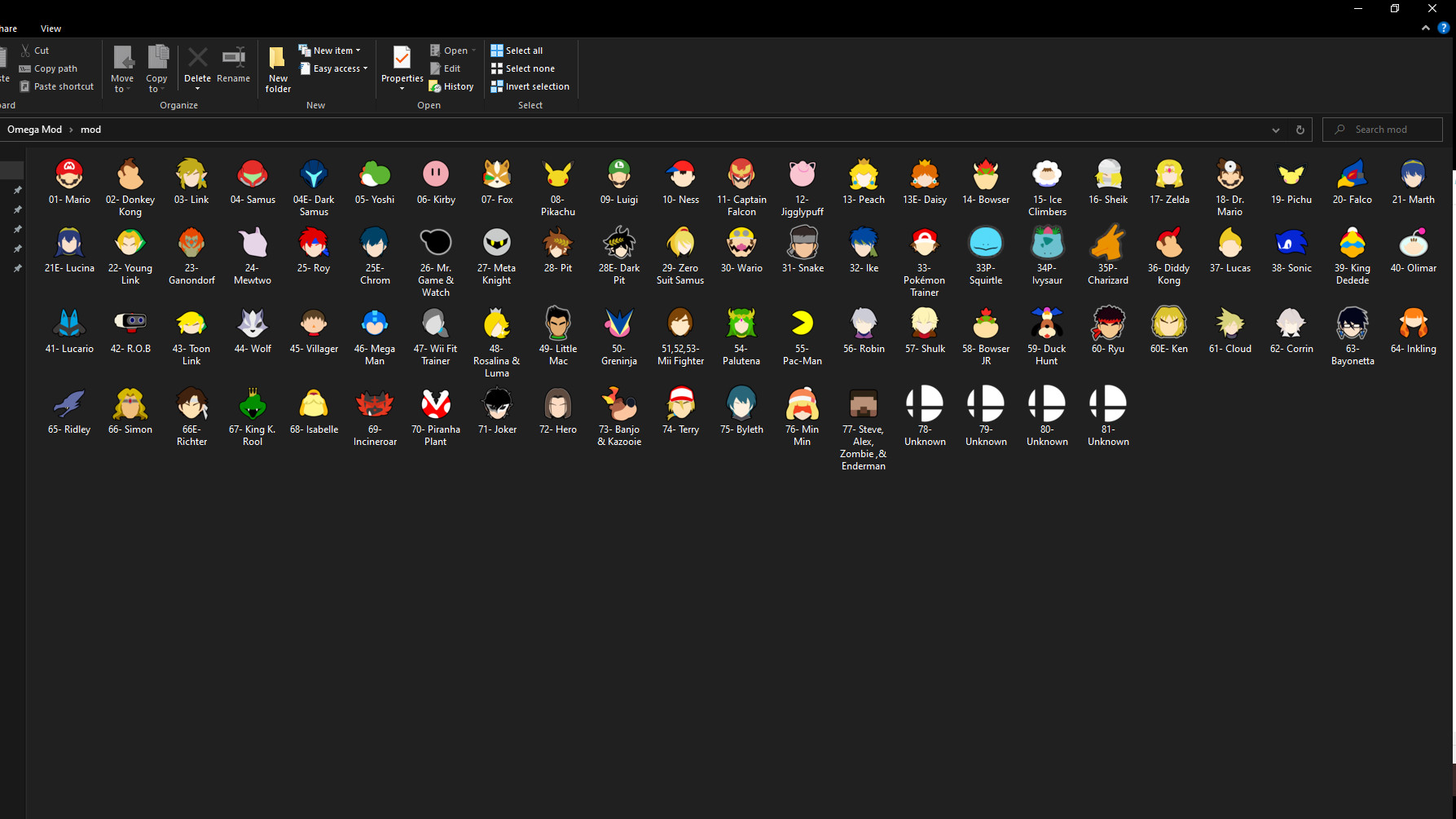Expand the Open dropdown arrow
Viewport: 1456px width, 819px height.
(x=473, y=51)
